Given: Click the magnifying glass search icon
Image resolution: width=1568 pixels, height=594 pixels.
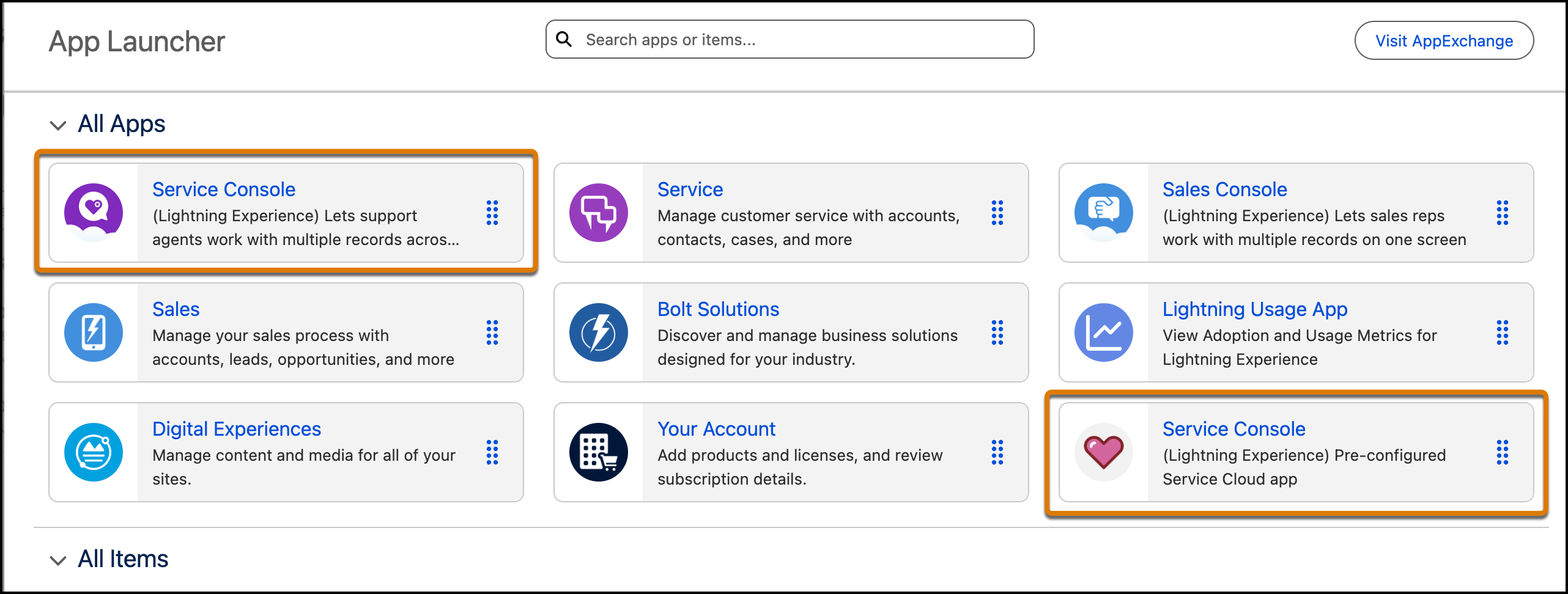Looking at the screenshot, I should [564, 40].
